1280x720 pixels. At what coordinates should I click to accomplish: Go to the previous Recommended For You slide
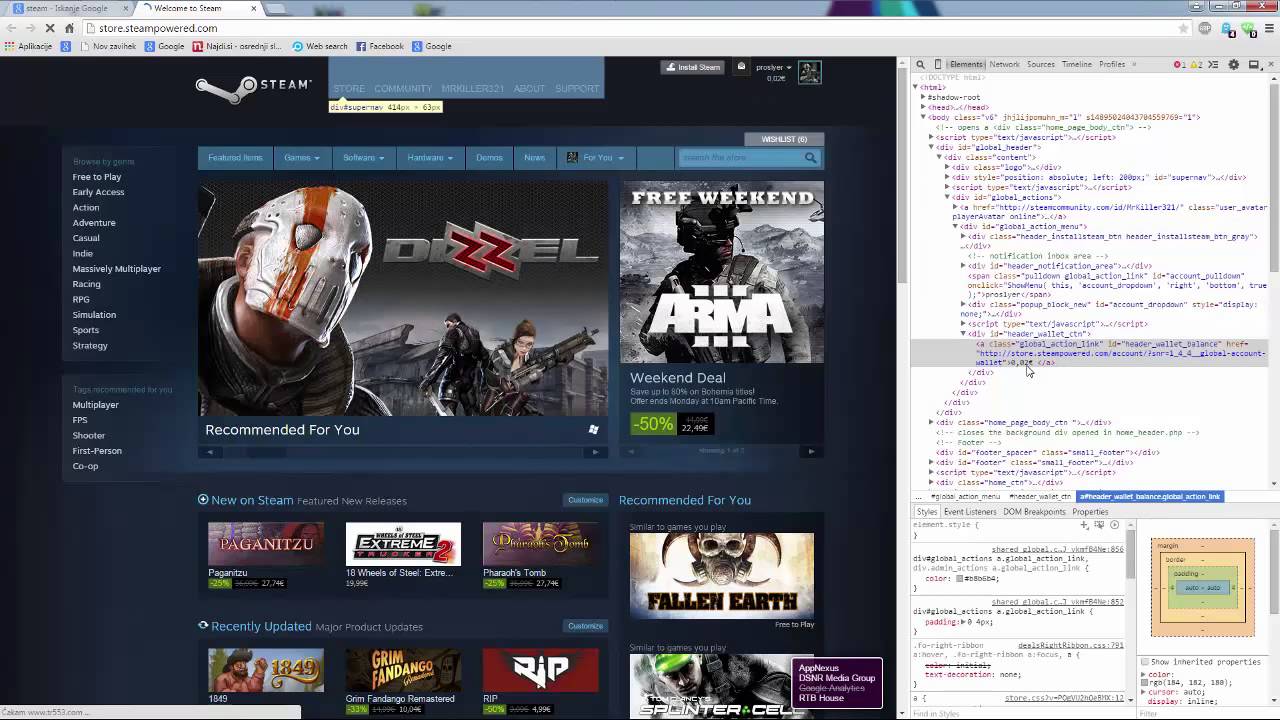pyautogui.click(x=210, y=452)
